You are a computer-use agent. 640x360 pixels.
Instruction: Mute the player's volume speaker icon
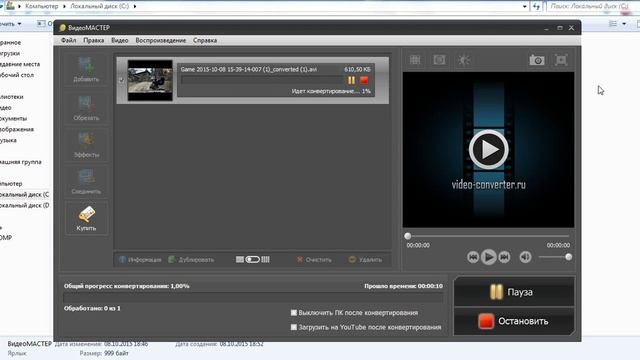[x=525, y=257]
